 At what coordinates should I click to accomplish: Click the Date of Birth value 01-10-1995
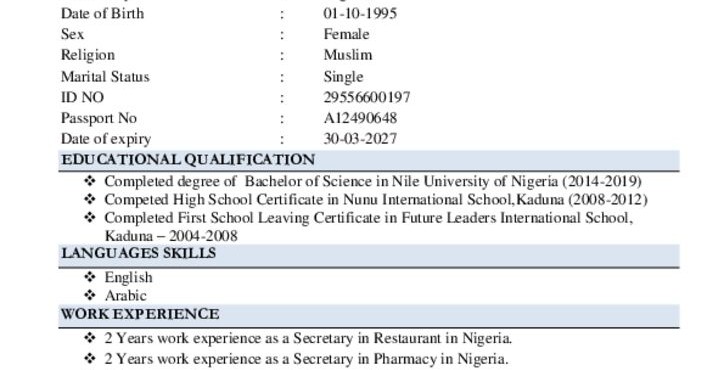(x=360, y=13)
